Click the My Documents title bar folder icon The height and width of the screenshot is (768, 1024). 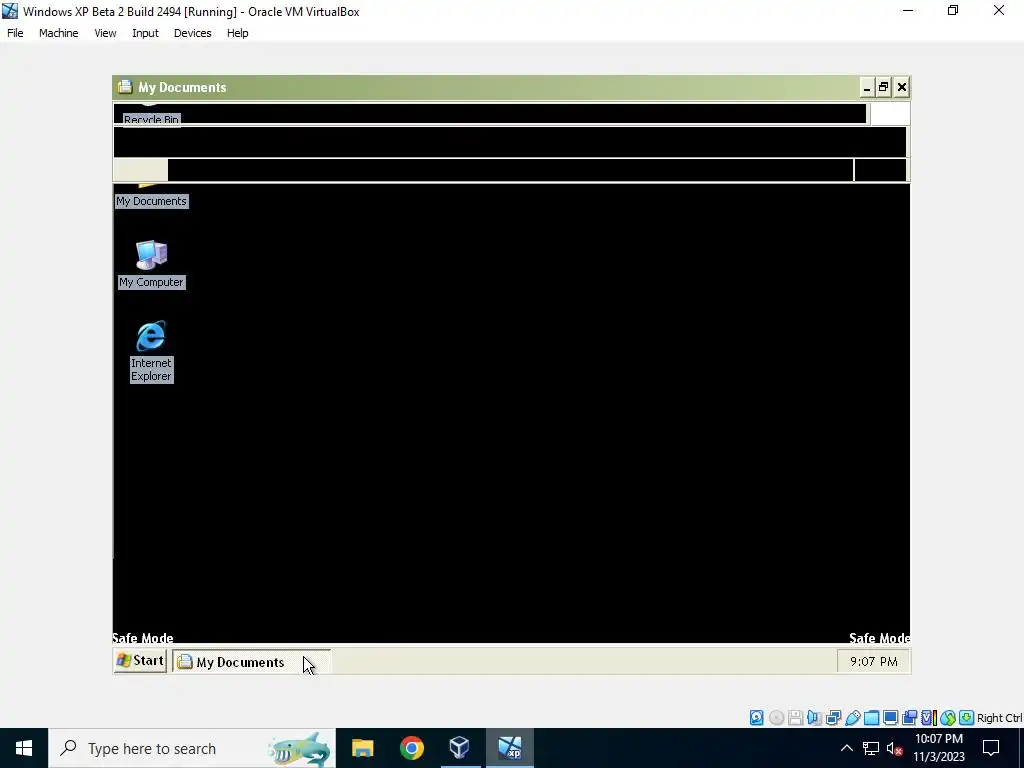(125, 87)
